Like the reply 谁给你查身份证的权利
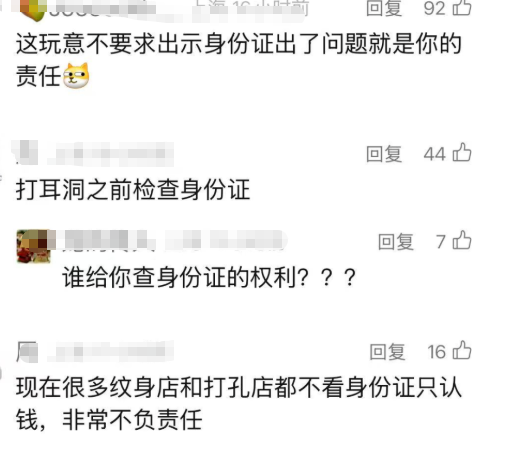Viewport: 532px width, 461px height. point(462,240)
